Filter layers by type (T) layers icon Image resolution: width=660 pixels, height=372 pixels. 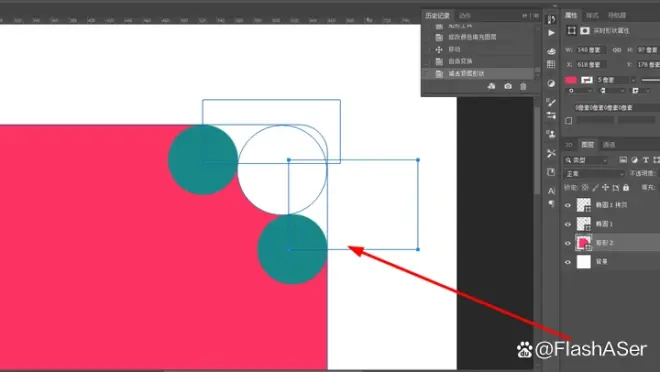[645, 160]
